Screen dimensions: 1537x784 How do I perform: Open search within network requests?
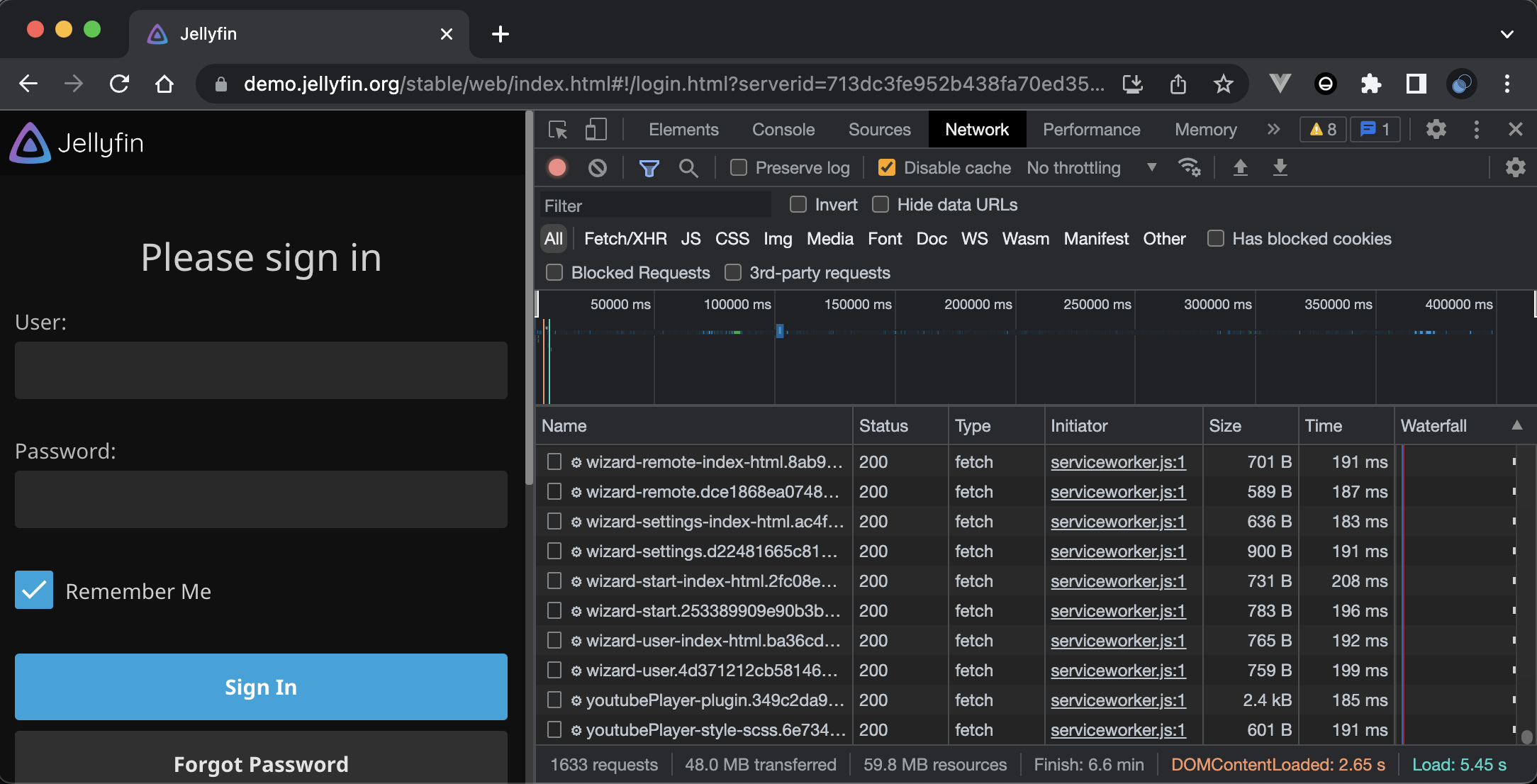[688, 168]
